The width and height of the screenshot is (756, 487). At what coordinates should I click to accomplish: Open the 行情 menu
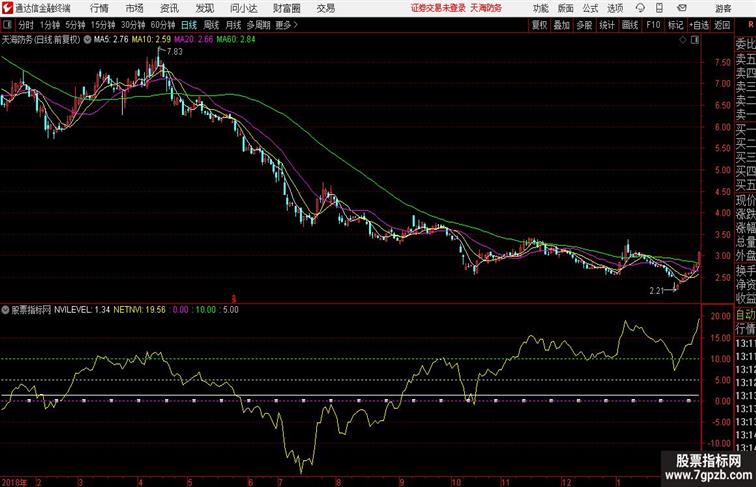pyautogui.click(x=99, y=8)
